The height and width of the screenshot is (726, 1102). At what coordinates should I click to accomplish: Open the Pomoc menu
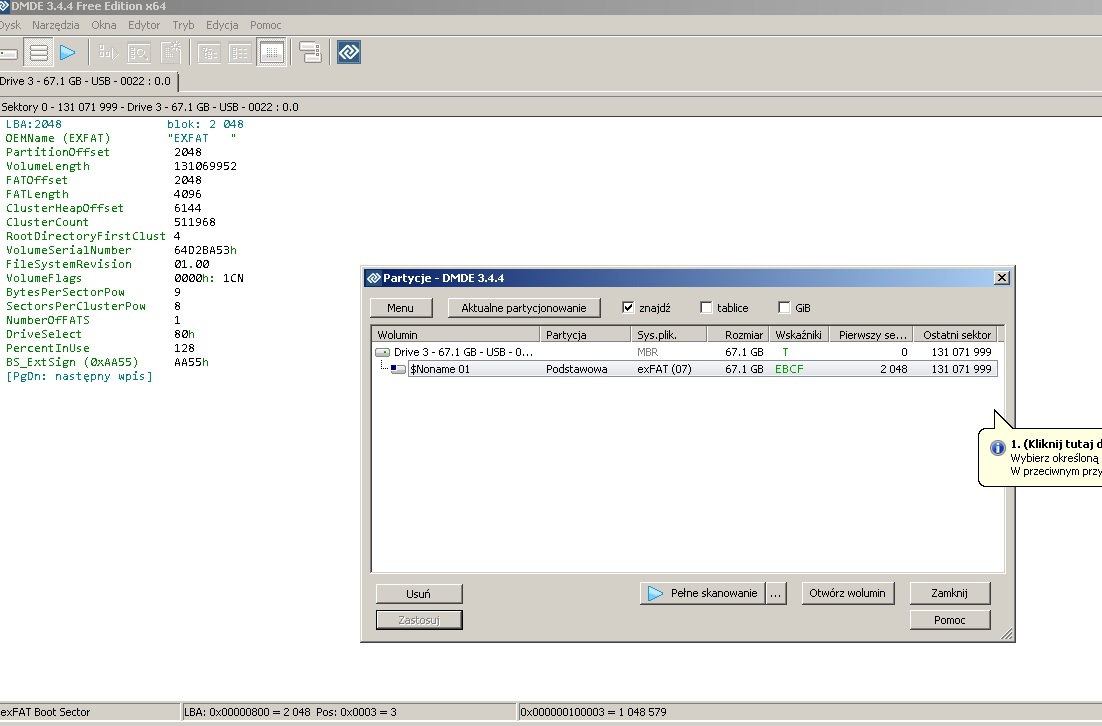266,25
